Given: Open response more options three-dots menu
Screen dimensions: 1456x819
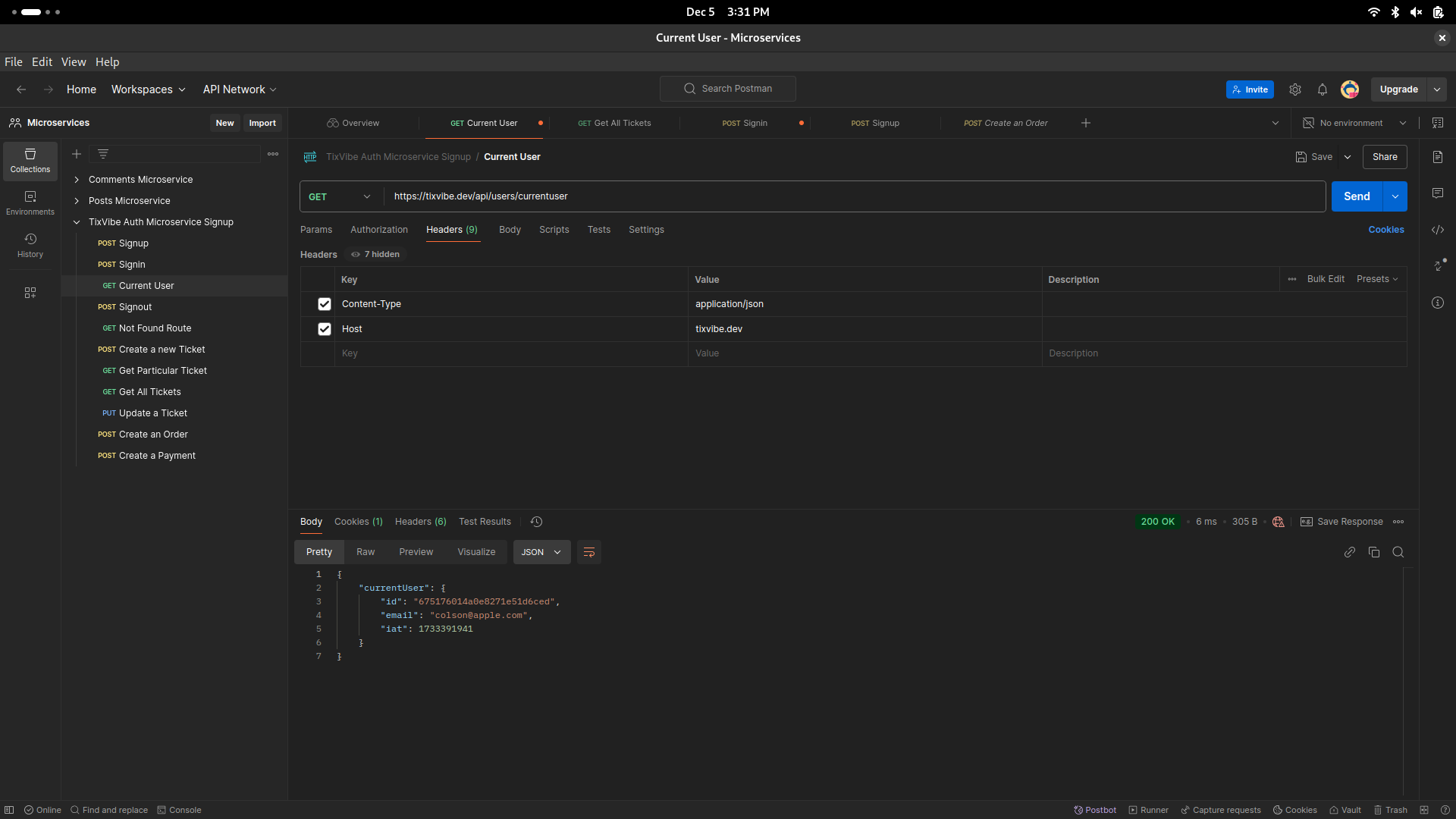Looking at the screenshot, I should pyautogui.click(x=1398, y=522).
